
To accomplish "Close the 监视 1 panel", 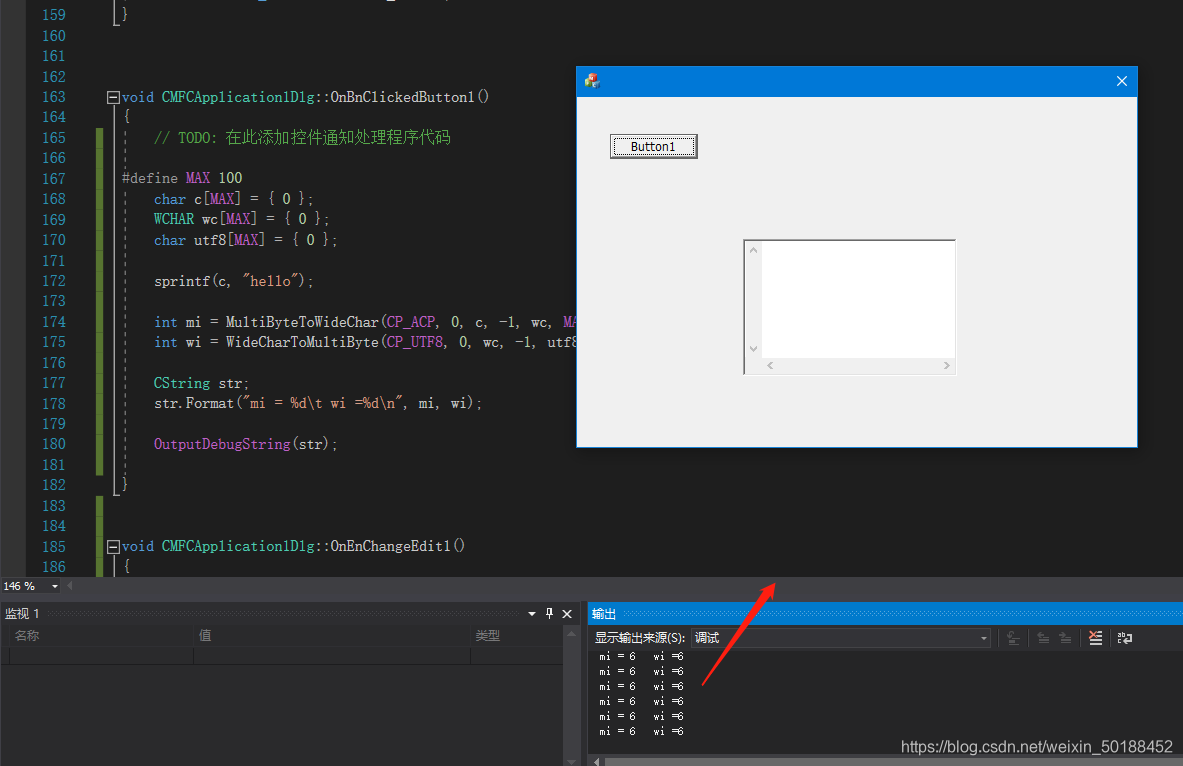I will (x=567, y=614).
